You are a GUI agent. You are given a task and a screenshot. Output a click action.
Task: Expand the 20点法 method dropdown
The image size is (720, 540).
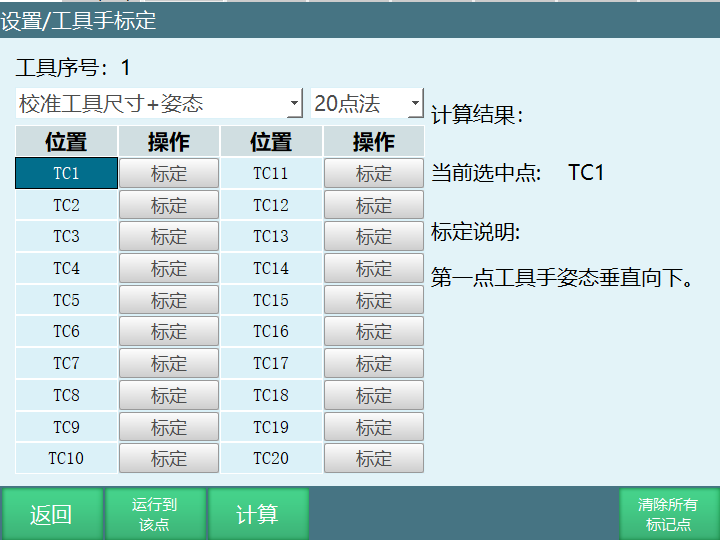click(x=367, y=103)
